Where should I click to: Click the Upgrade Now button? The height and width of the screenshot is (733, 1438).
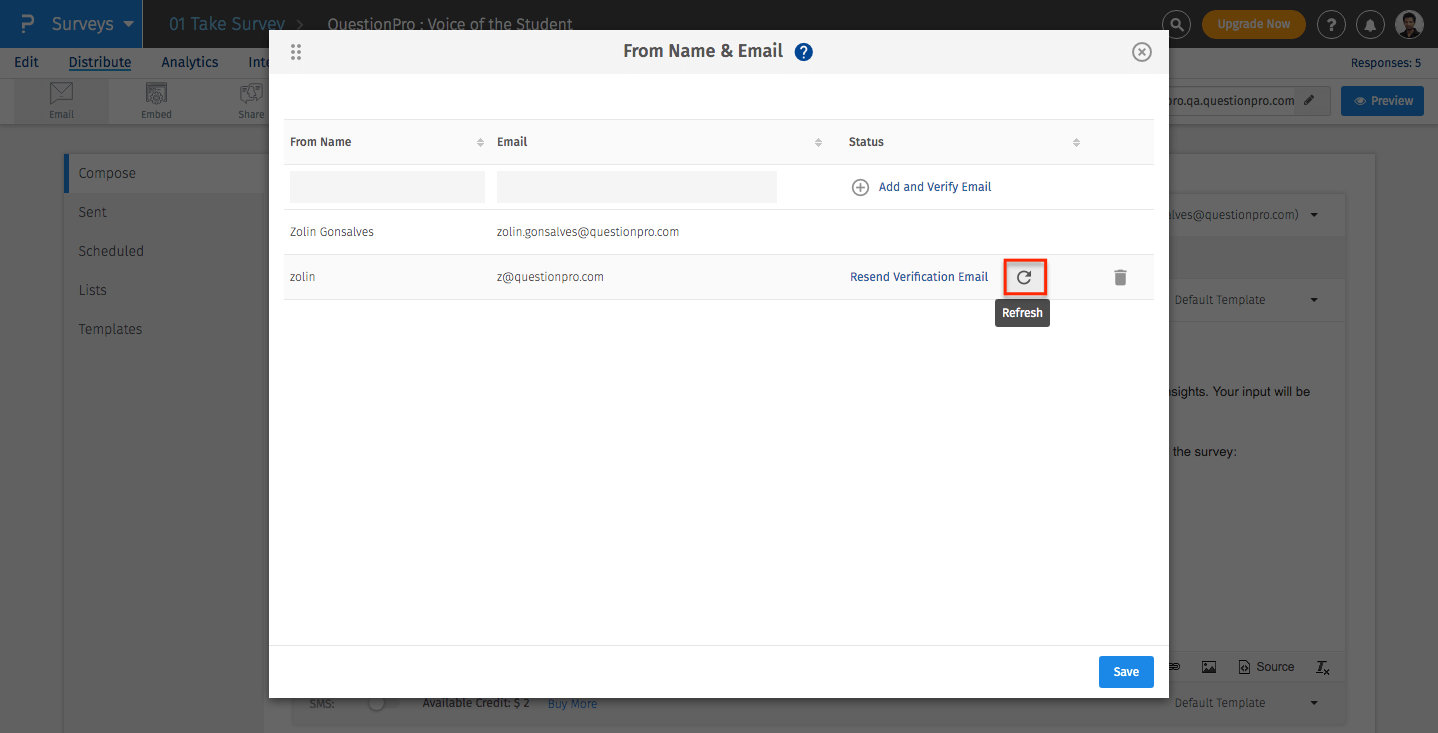tap(1254, 24)
